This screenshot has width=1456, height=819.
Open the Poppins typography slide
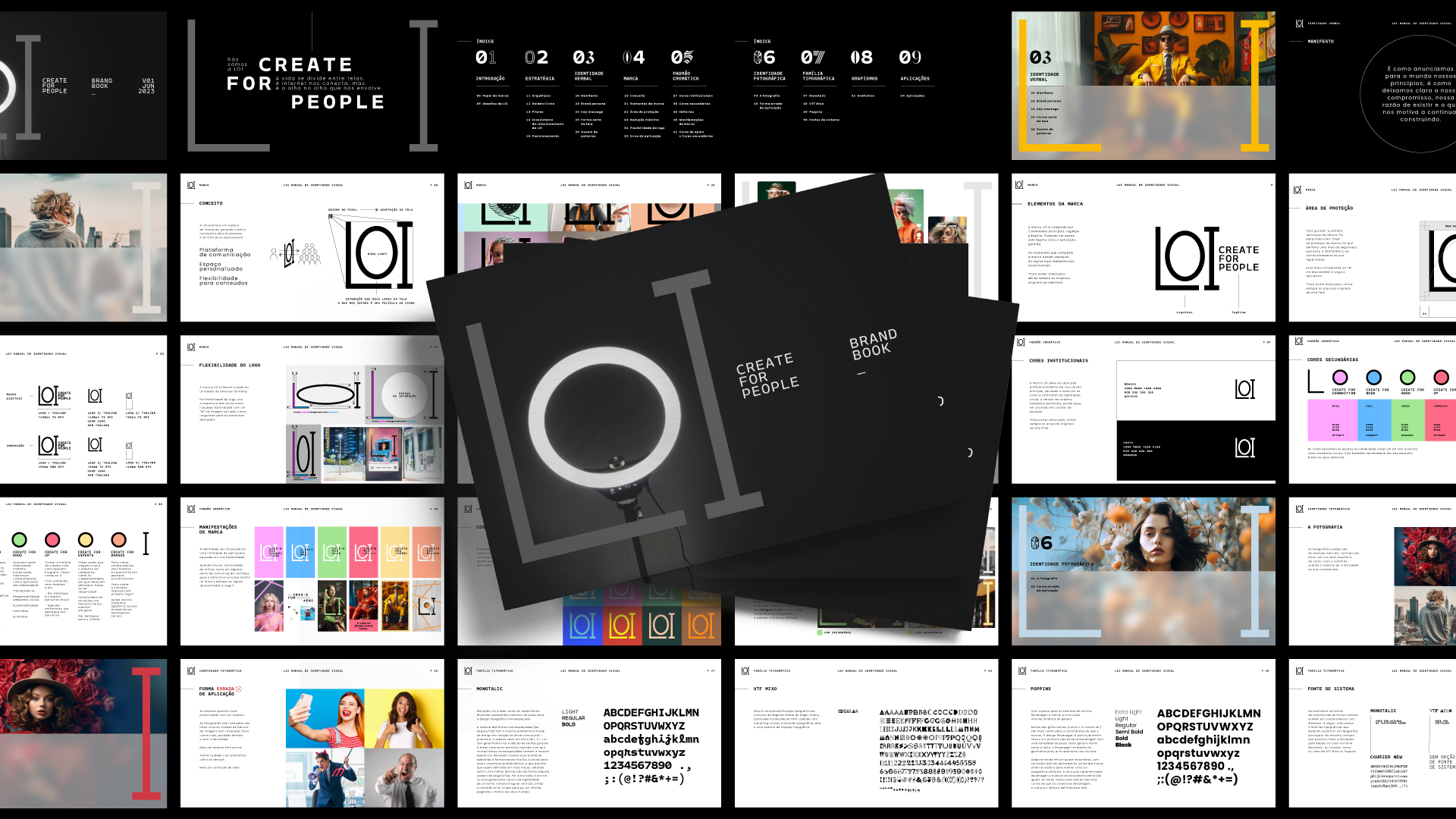tap(1143, 733)
